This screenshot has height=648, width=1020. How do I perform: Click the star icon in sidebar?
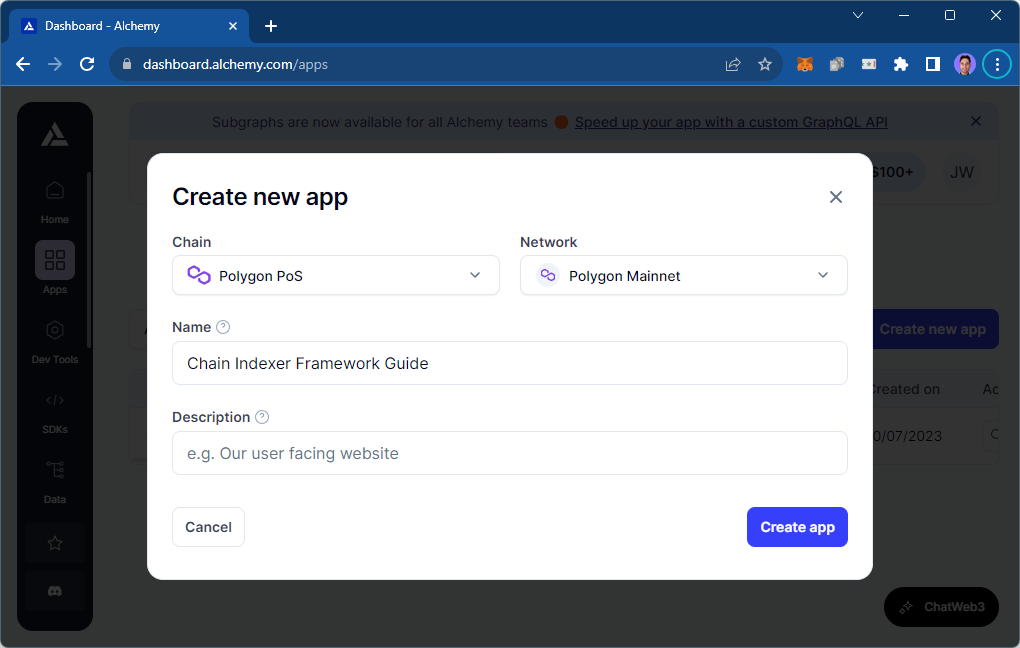coord(55,543)
